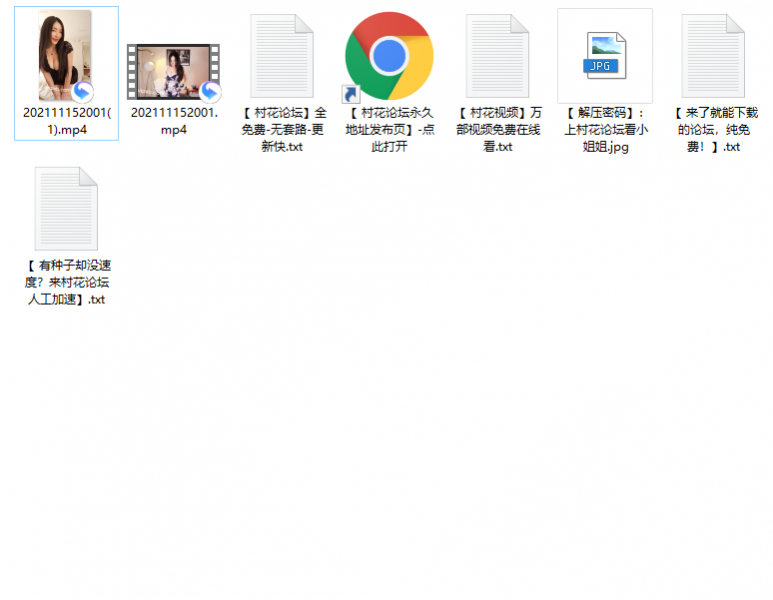Viewport: 773px width, 600px height.
Task: Click the 202111152001.mp4 file name label
Action: point(173,121)
